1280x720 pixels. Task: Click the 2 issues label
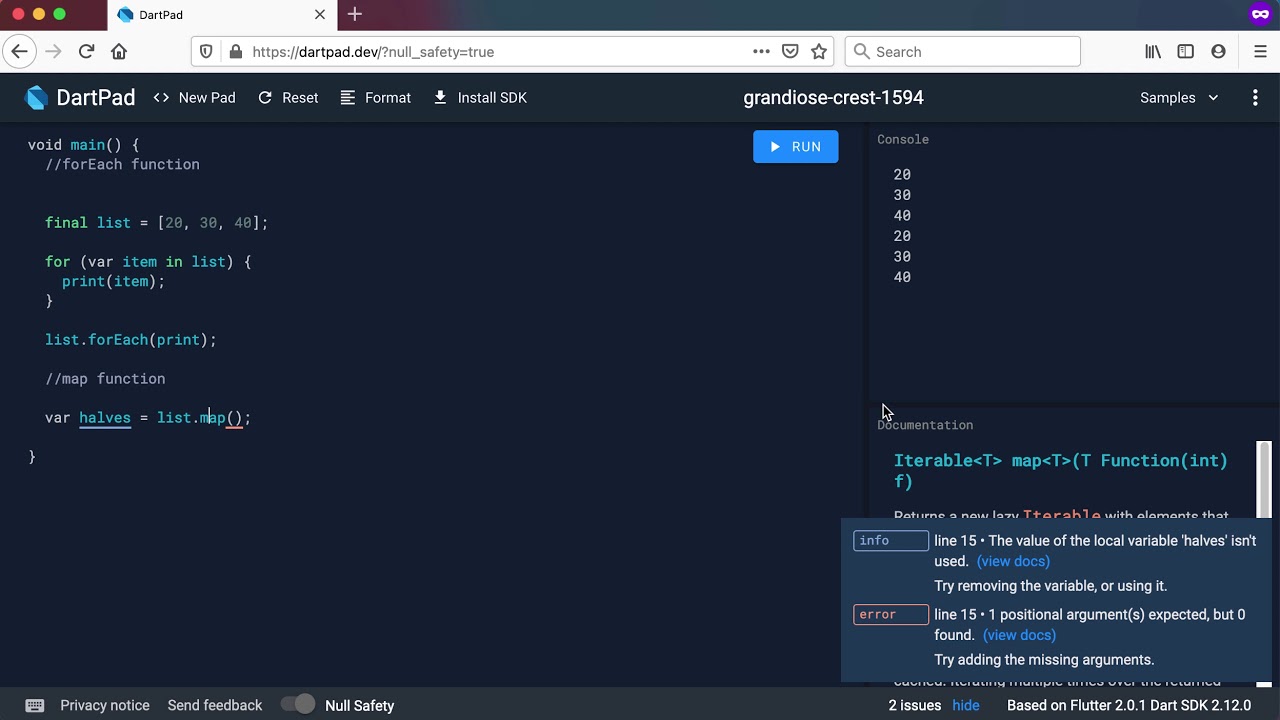[915, 705]
